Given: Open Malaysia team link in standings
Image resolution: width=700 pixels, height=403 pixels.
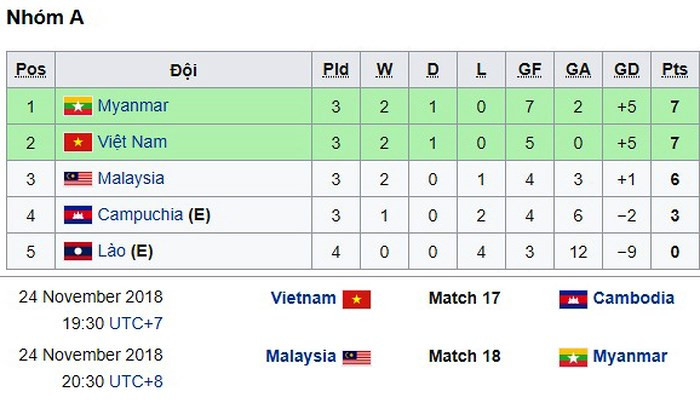Looking at the screenshot, I should tap(131, 179).
